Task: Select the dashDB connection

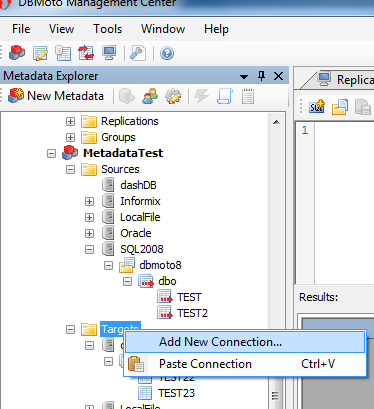Action: click(138, 185)
